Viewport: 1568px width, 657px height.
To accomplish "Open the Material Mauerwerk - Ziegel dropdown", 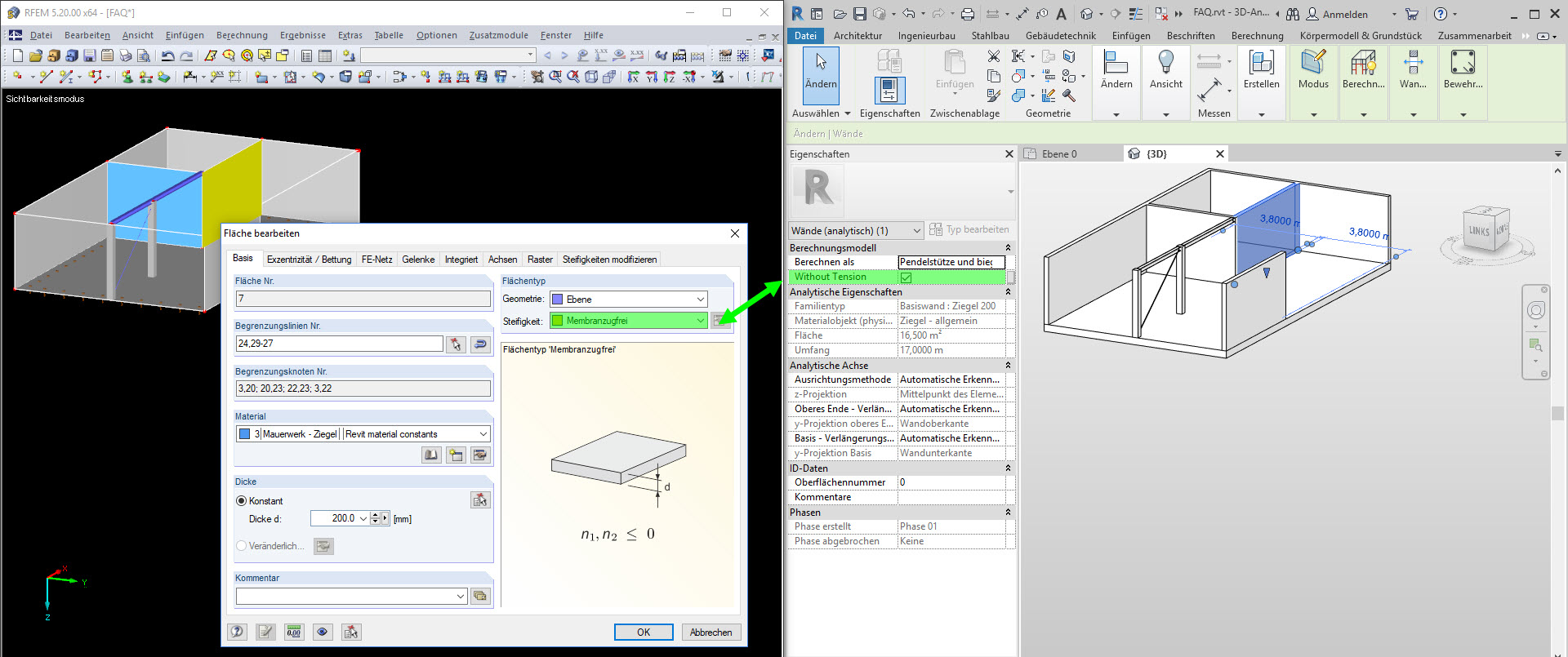I will pos(363,434).
